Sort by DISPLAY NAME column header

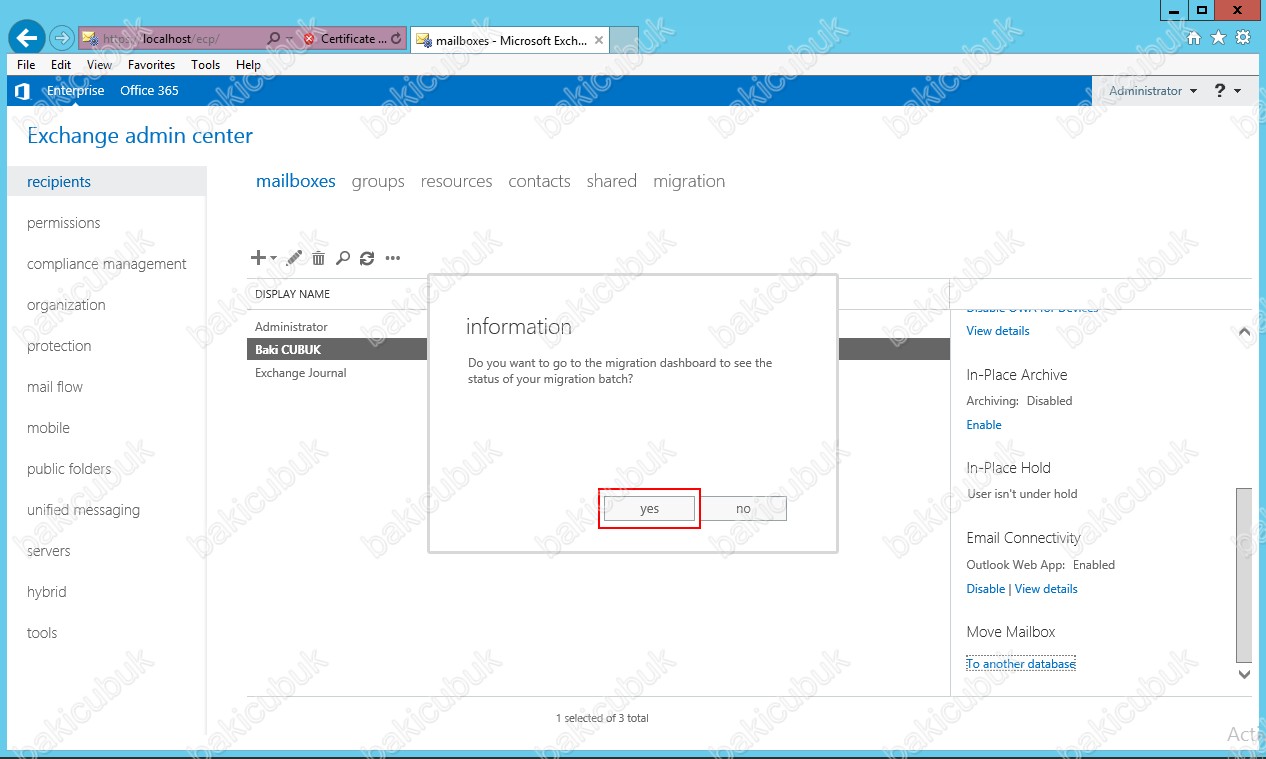(x=292, y=294)
